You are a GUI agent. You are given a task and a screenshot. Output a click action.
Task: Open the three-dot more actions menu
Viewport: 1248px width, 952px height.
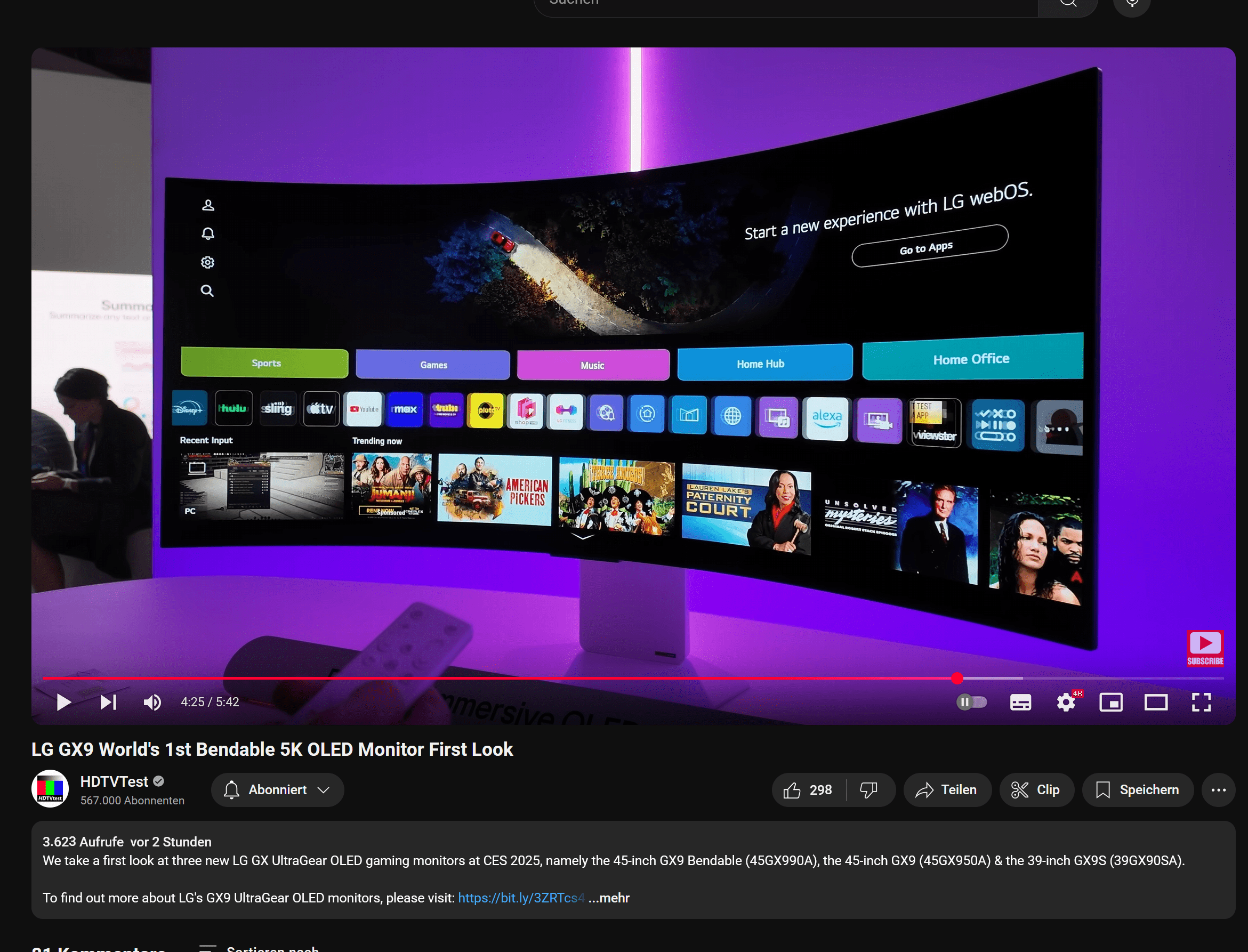pos(1219,789)
